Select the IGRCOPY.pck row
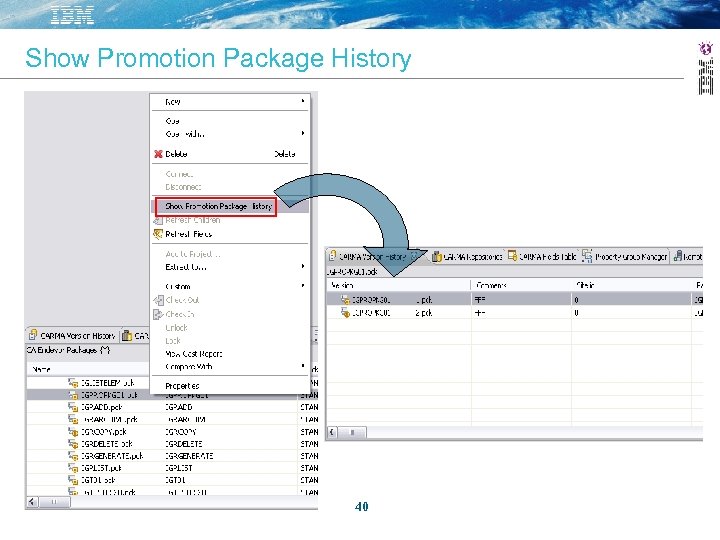Image resolution: width=720 pixels, height=540 pixels. [172, 432]
